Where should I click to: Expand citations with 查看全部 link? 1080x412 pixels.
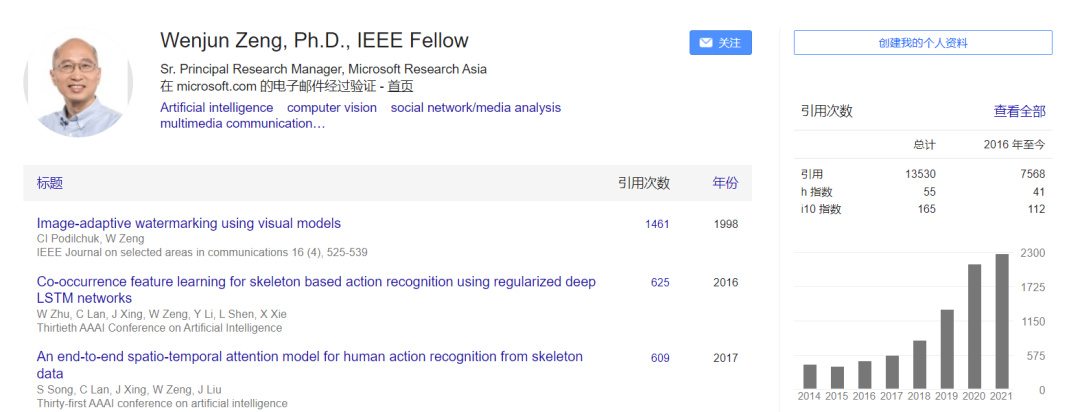pyautogui.click(x=1019, y=111)
